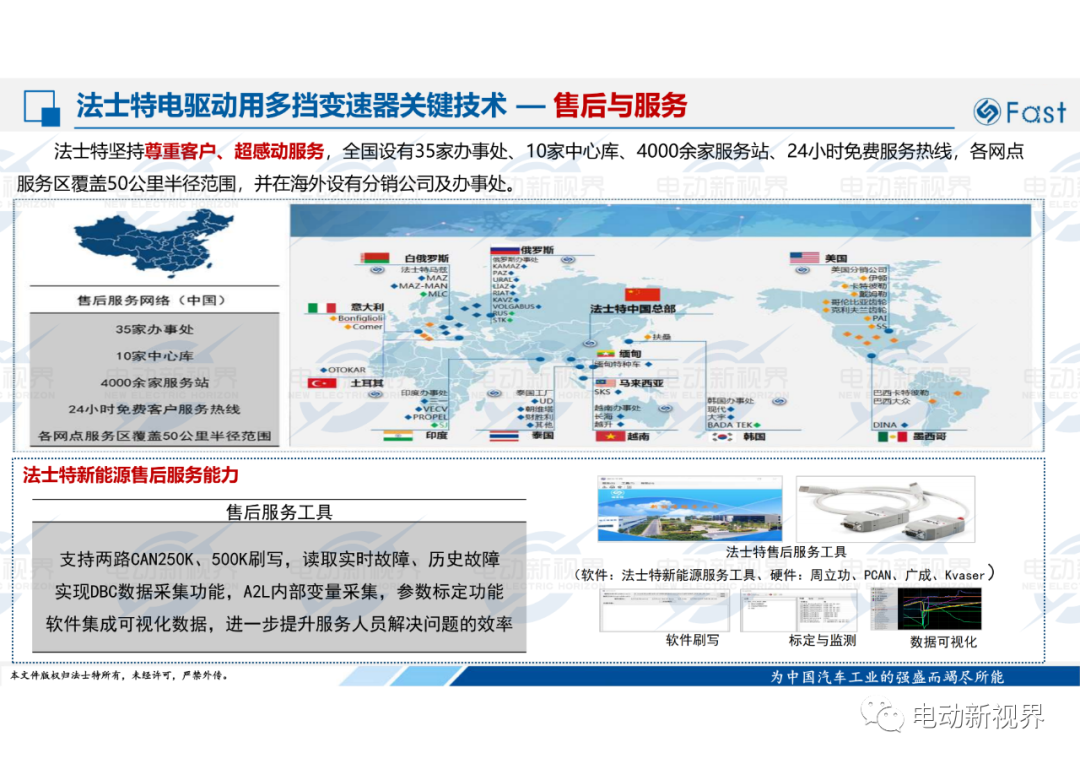Click the copyright notice 本文件版权归法士特所有

[118, 676]
